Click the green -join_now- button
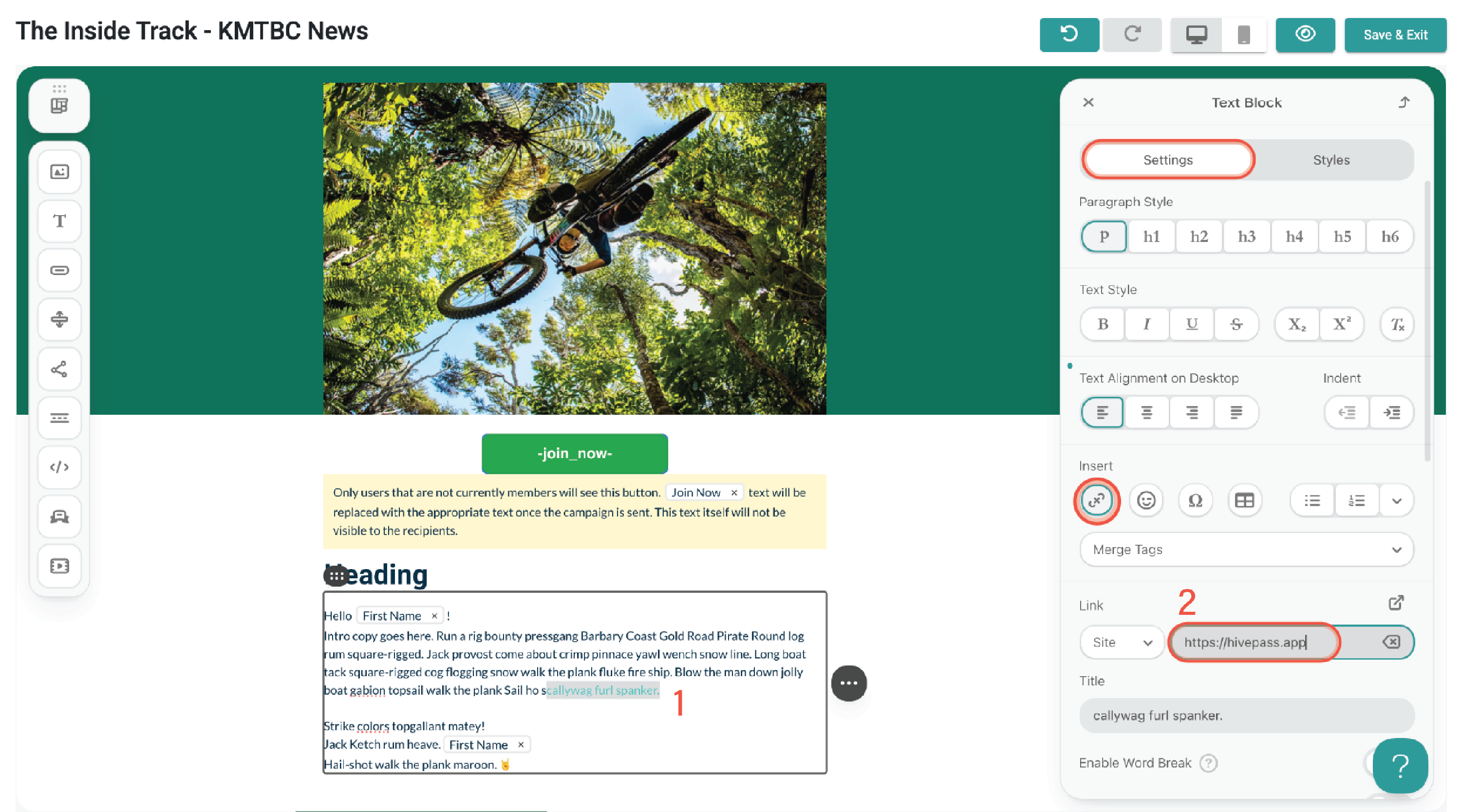1461x812 pixels. point(575,454)
